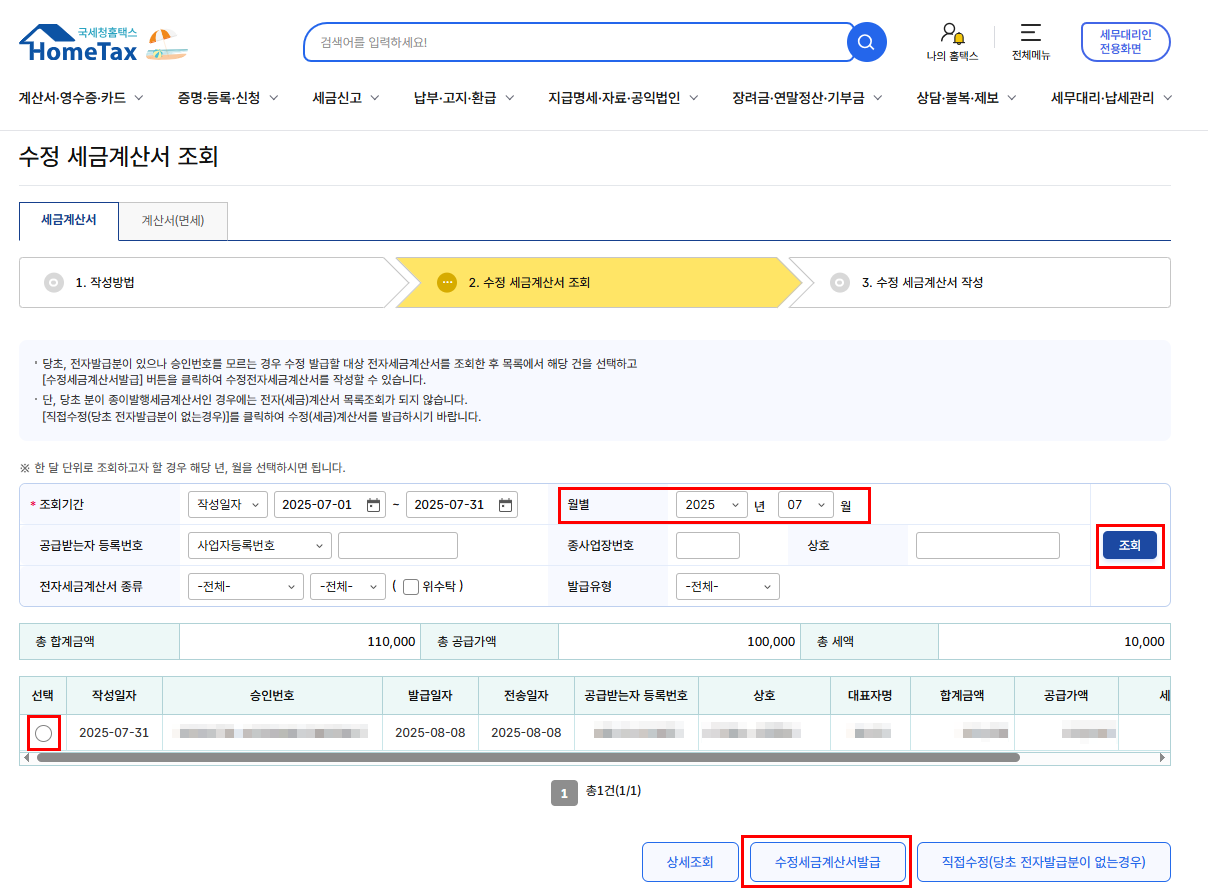Open the end date calendar picker icon
Image resolution: width=1208 pixels, height=889 pixels.
pyautogui.click(x=506, y=505)
